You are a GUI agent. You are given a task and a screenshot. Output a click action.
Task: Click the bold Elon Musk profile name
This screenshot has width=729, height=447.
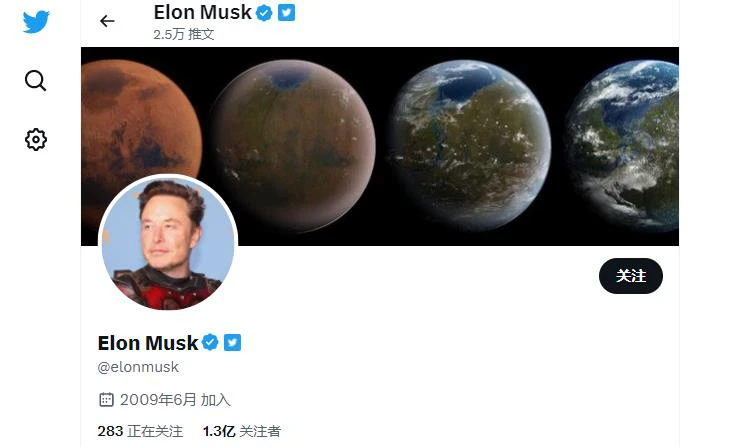coord(148,343)
